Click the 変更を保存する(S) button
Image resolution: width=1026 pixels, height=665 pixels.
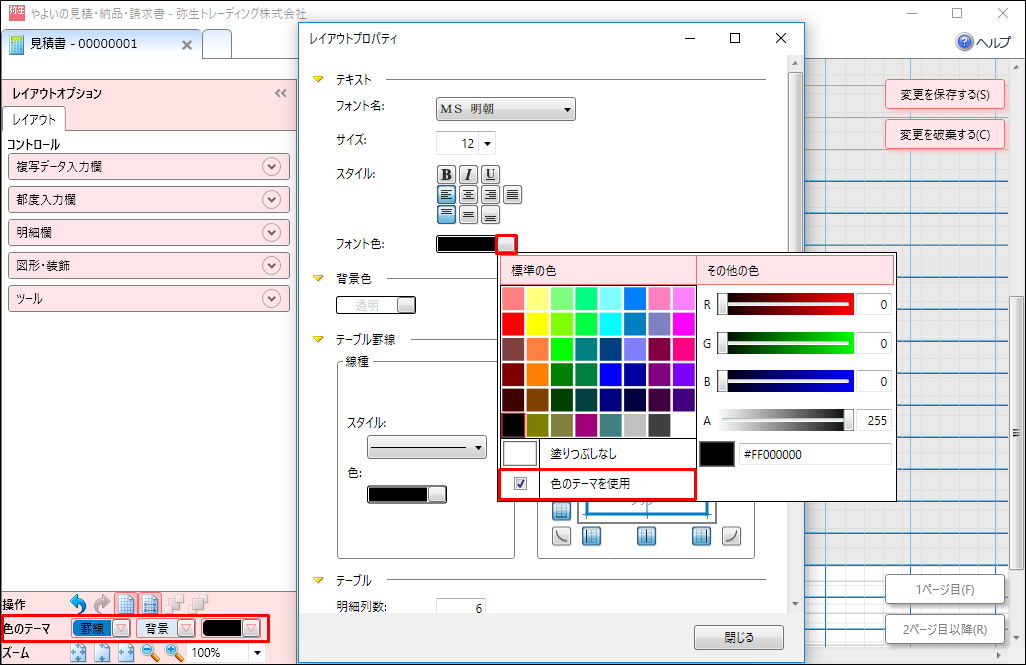944,94
